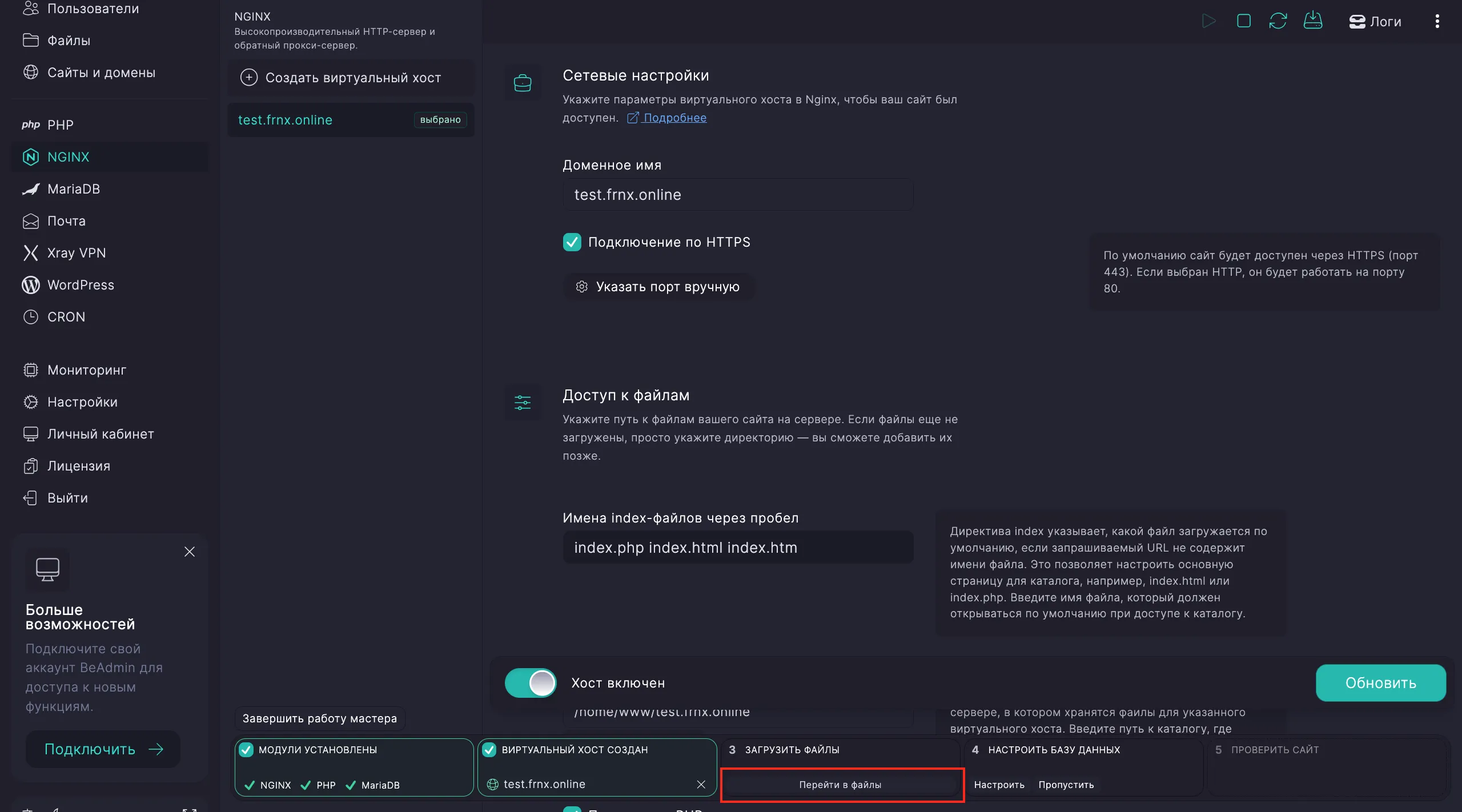Viewport: 1462px width, 812px height.
Task: Click the plus icon to create virtual host
Action: click(249, 78)
